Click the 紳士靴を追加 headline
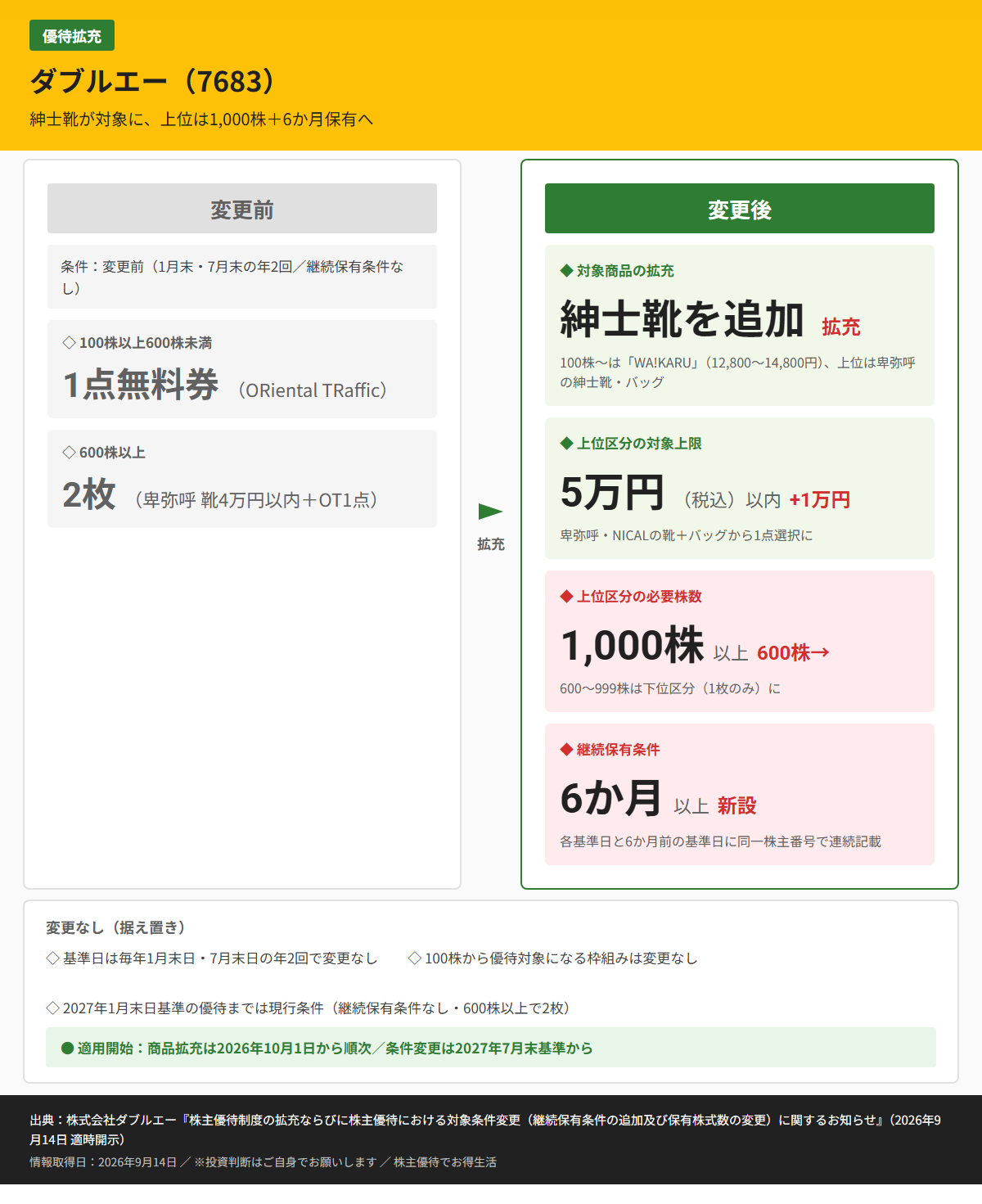 tap(682, 319)
